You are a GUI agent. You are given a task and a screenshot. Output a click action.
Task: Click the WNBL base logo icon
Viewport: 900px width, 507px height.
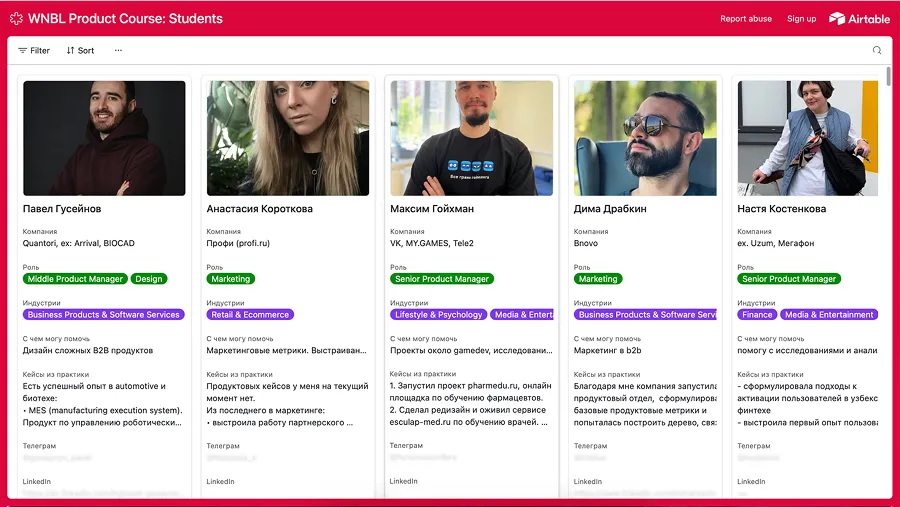click(x=16, y=18)
